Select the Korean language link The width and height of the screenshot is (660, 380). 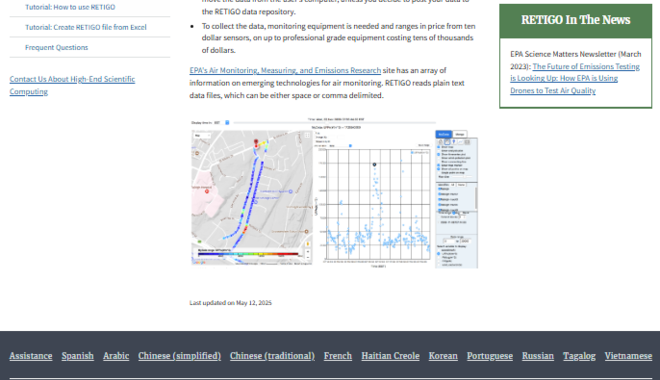click(x=443, y=356)
